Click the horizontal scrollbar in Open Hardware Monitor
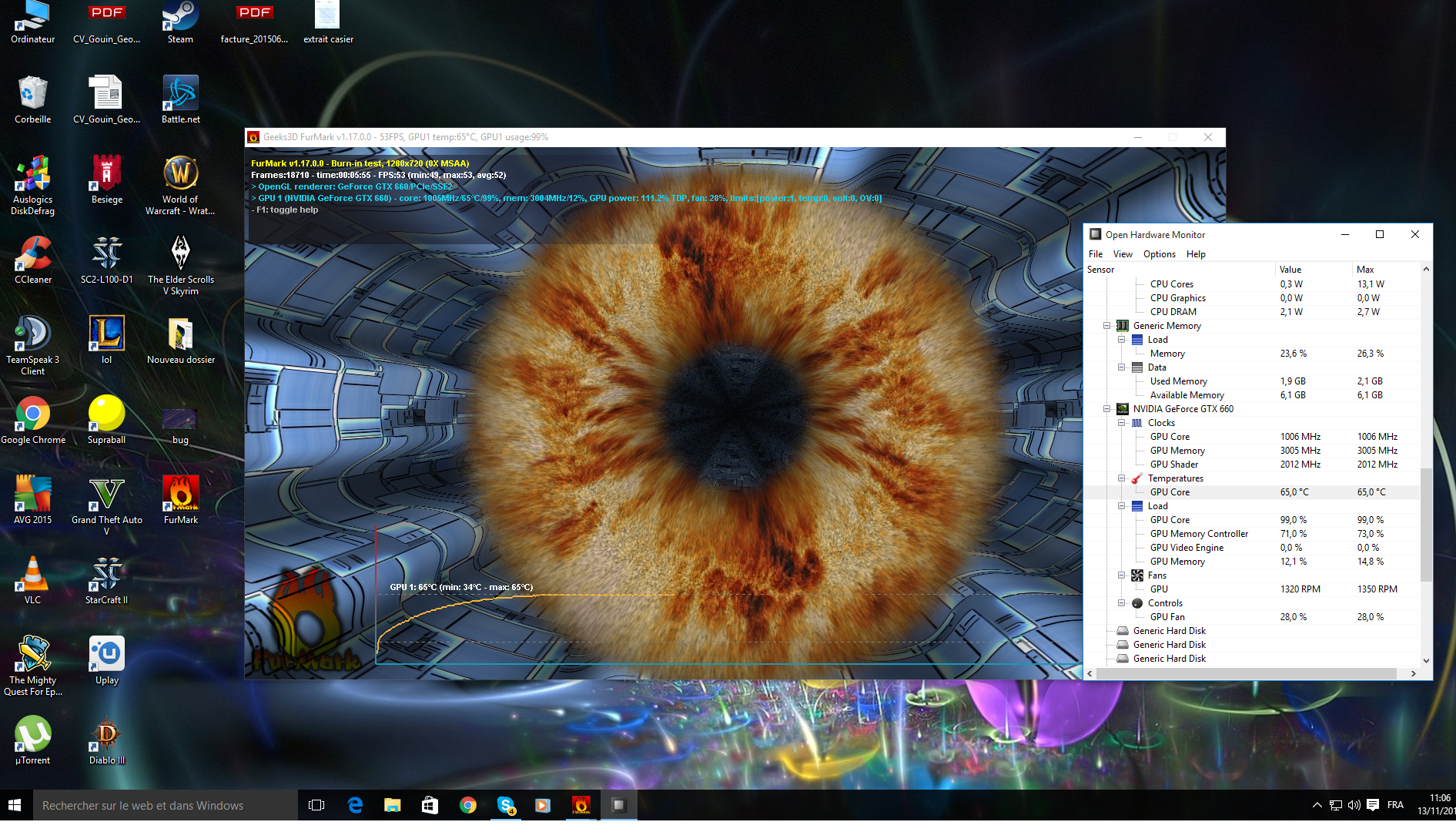The width and height of the screenshot is (1456, 832). 1246,674
